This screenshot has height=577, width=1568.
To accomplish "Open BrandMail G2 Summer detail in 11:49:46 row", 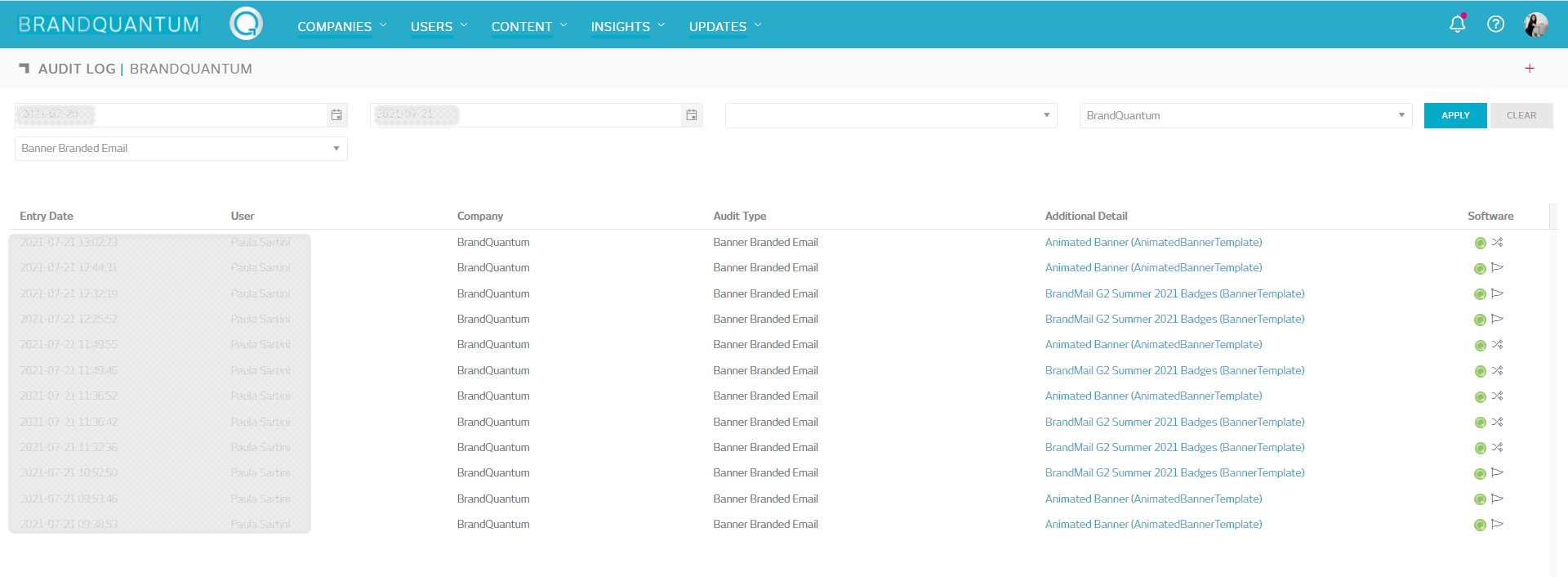I will coord(1174,371).
